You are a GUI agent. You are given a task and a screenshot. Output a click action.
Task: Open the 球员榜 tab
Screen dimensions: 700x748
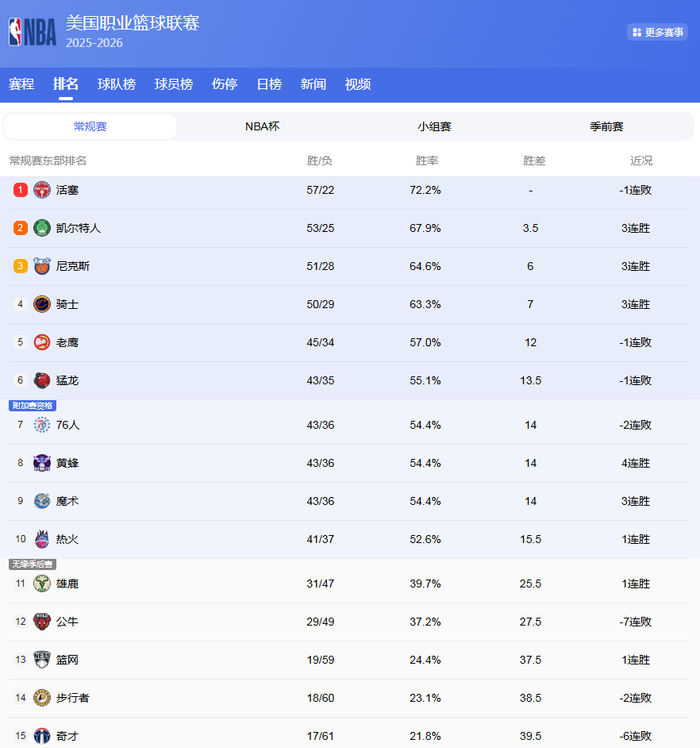[174, 84]
